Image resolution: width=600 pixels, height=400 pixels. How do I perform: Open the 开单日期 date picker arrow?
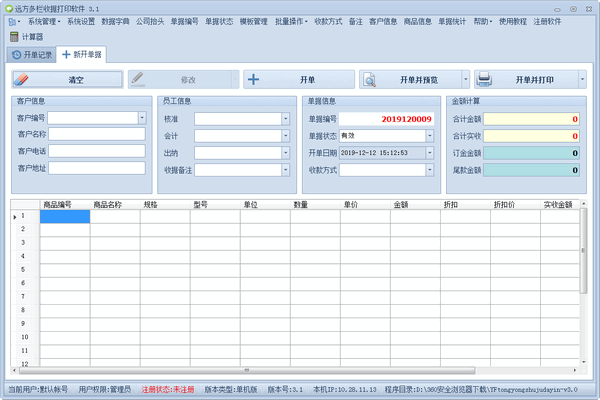(430, 153)
